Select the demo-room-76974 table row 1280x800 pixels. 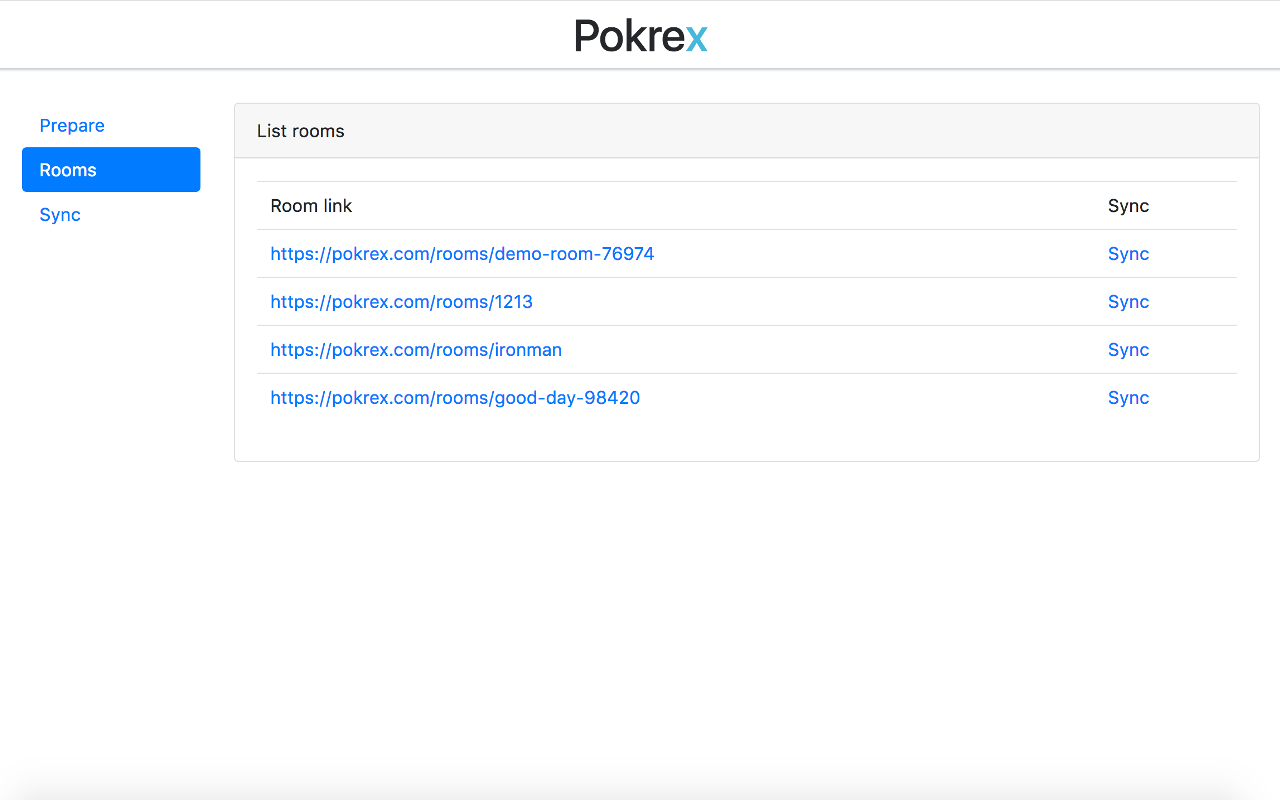click(747, 254)
